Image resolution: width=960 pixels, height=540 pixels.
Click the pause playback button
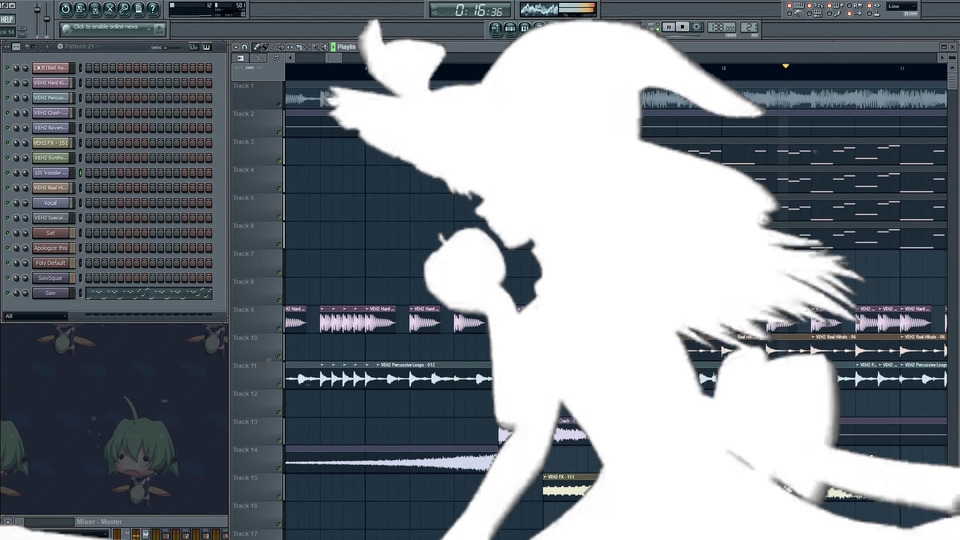(669, 27)
